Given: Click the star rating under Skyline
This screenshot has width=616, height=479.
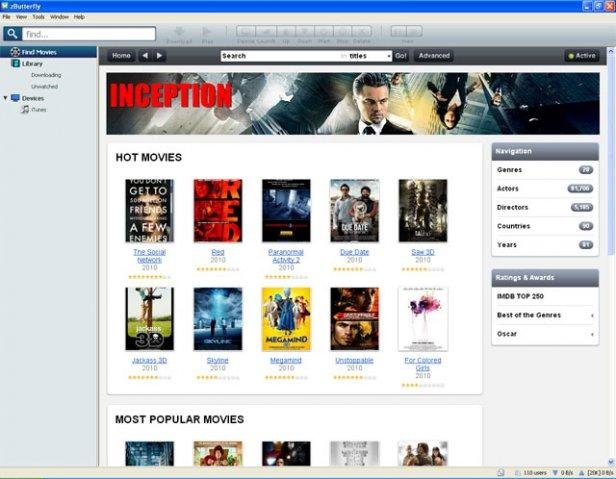Looking at the screenshot, I should [x=218, y=378].
